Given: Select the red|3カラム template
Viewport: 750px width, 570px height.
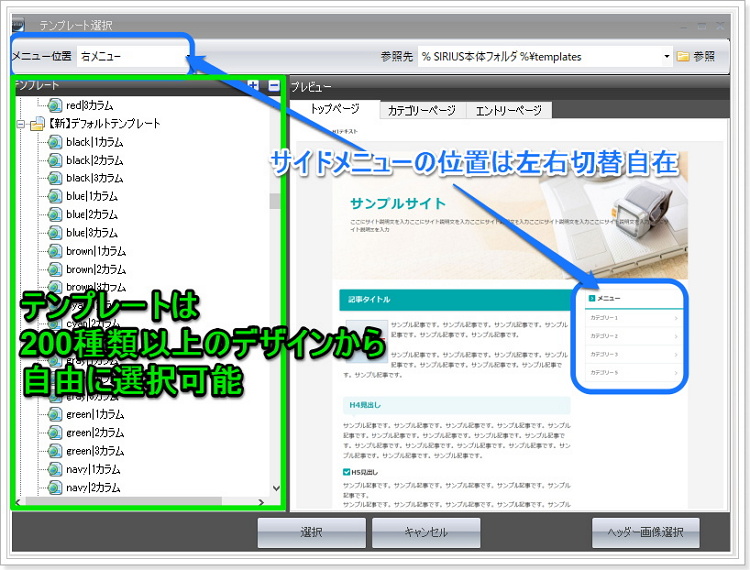Looking at the screenshot, I should (x=89, y=105).
